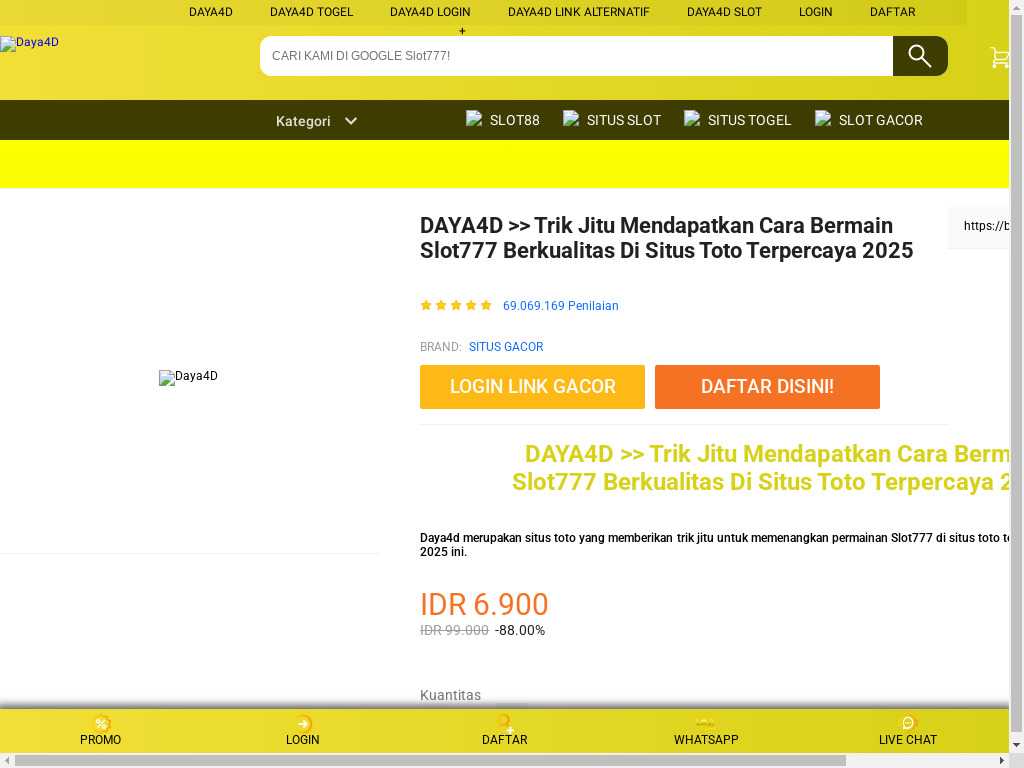Click the SITUS SLOT broken image icon
The image size is (1024, 768).
(571, 119)
